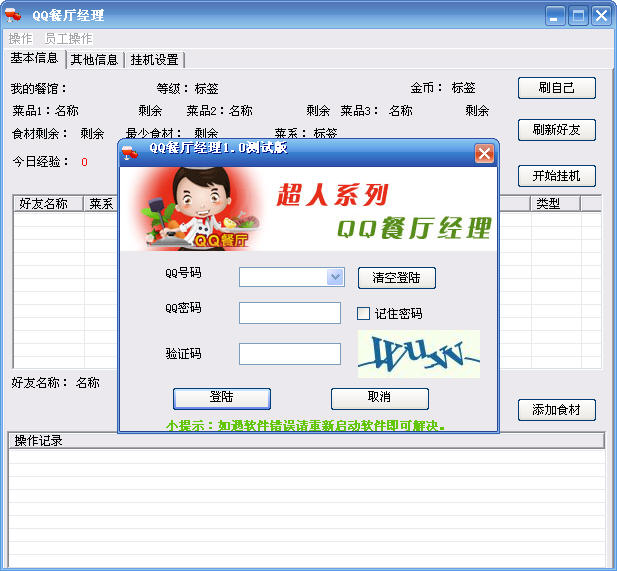Open the 员工操作 menu
This screenshot has width=617, height=571.
(x=68, y=39)
